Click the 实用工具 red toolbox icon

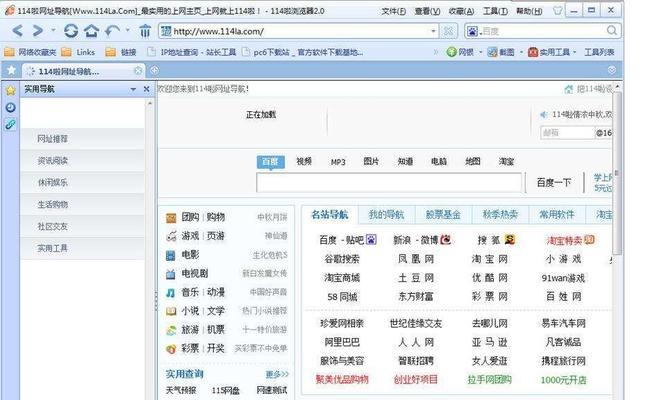click(x=533, y=52)
